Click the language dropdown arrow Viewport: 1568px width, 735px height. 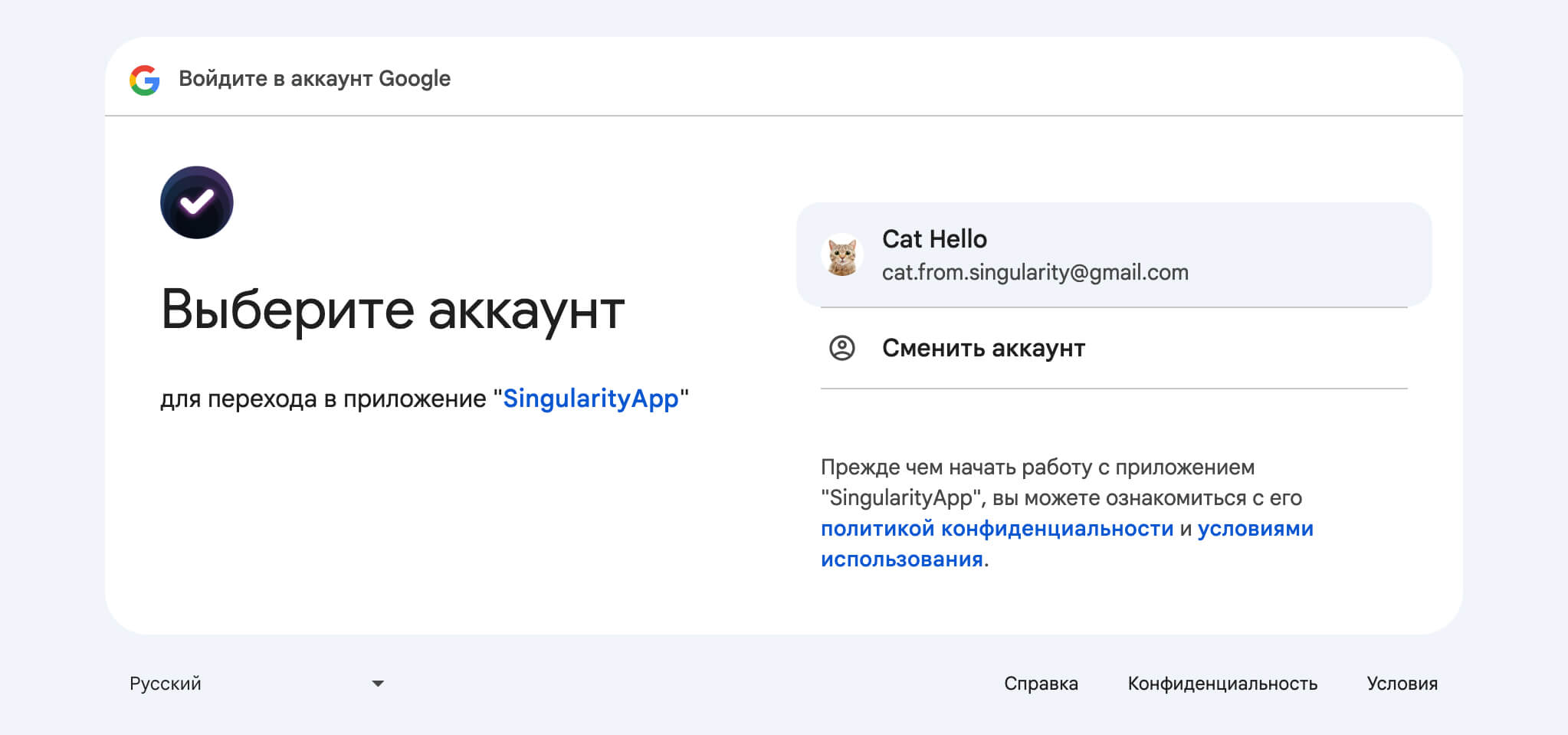(x=377, y=684)
